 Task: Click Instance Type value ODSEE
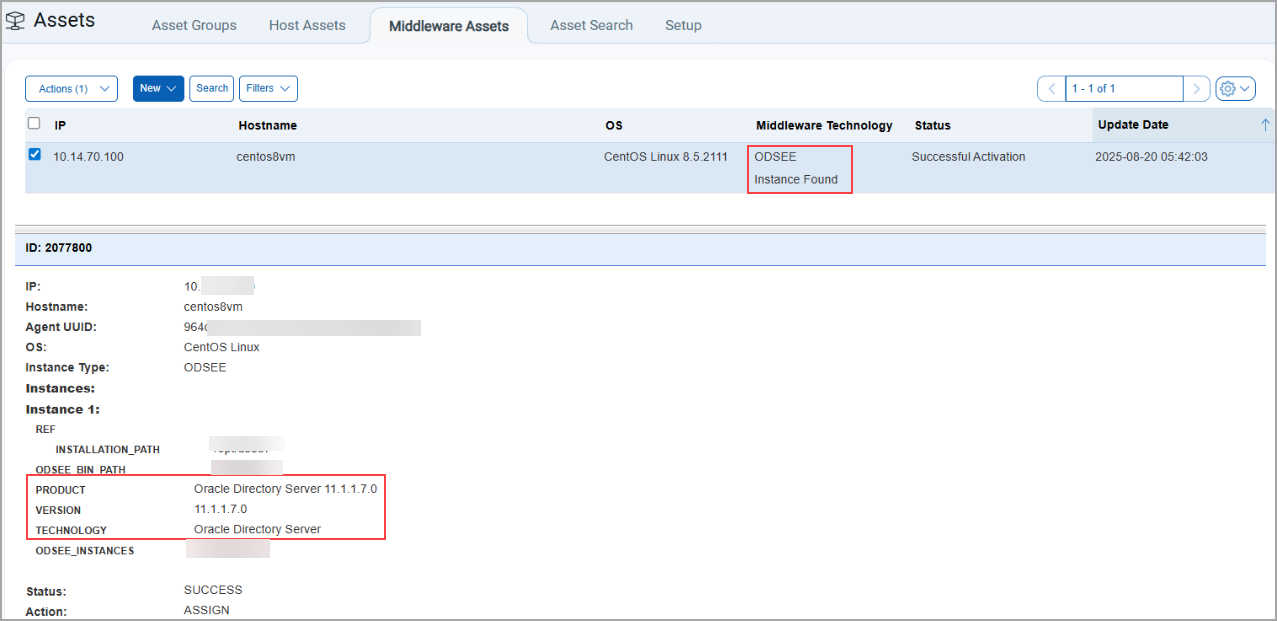(205, 367)
